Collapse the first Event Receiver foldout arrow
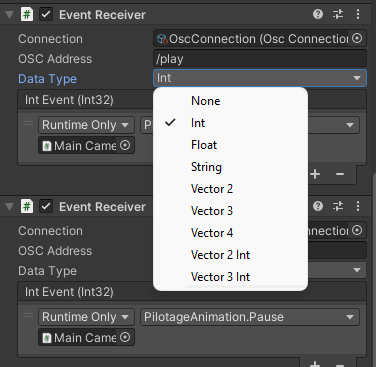 point(10,15)
